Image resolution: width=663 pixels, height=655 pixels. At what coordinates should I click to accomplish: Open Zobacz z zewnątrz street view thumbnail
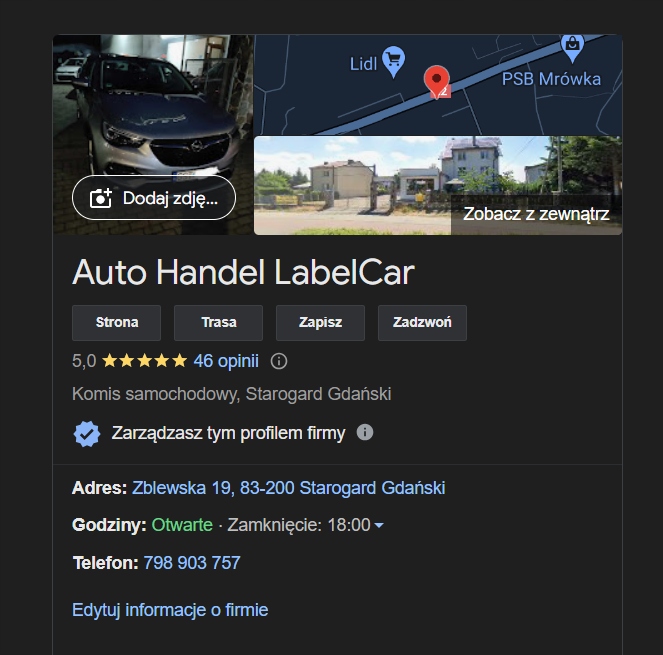tap(438, 185)
